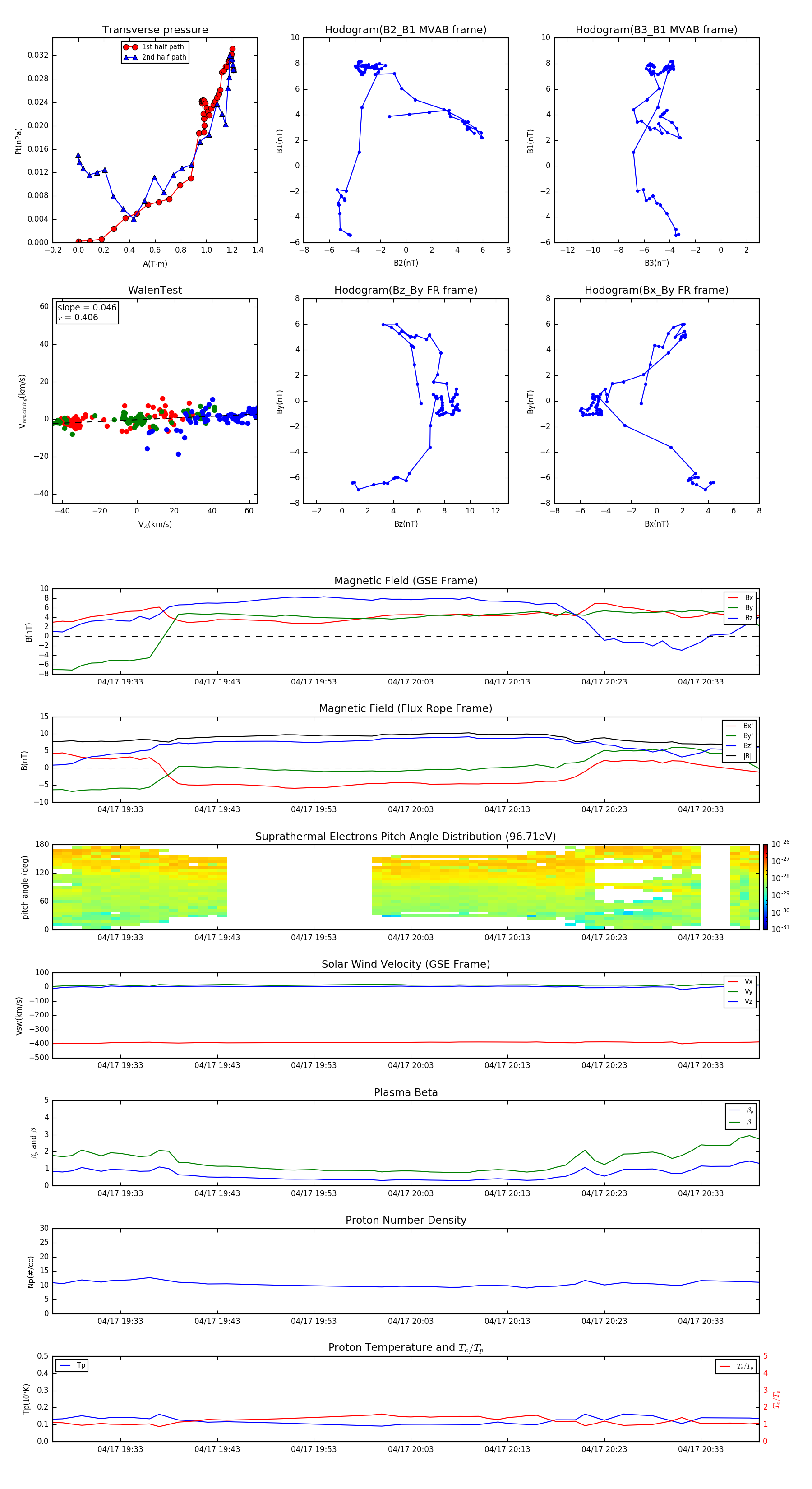Click the "04/17 19:33" tick under GSE Magnetic Field
812x1489 pixels.
[120, 682]
